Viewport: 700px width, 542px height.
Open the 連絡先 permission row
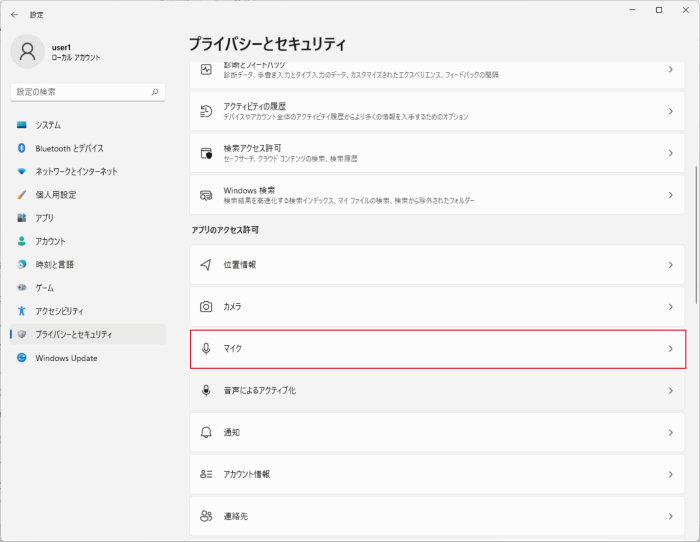coord(437,516)
